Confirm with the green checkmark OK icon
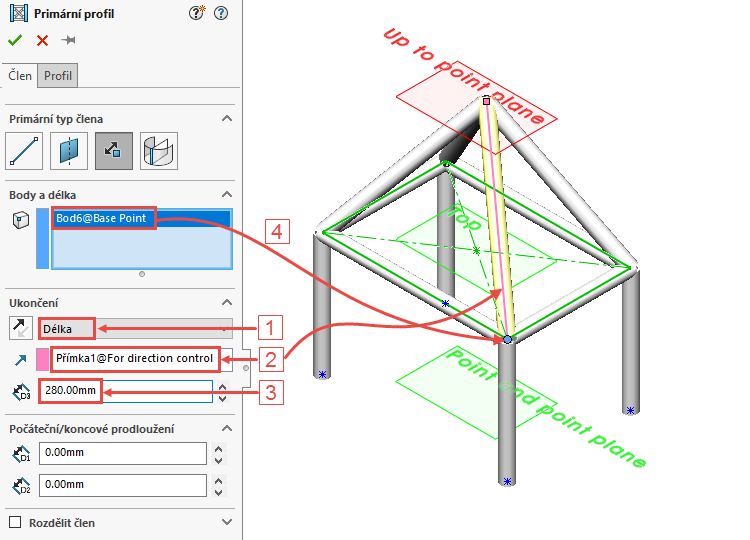 tap(15, 40)
